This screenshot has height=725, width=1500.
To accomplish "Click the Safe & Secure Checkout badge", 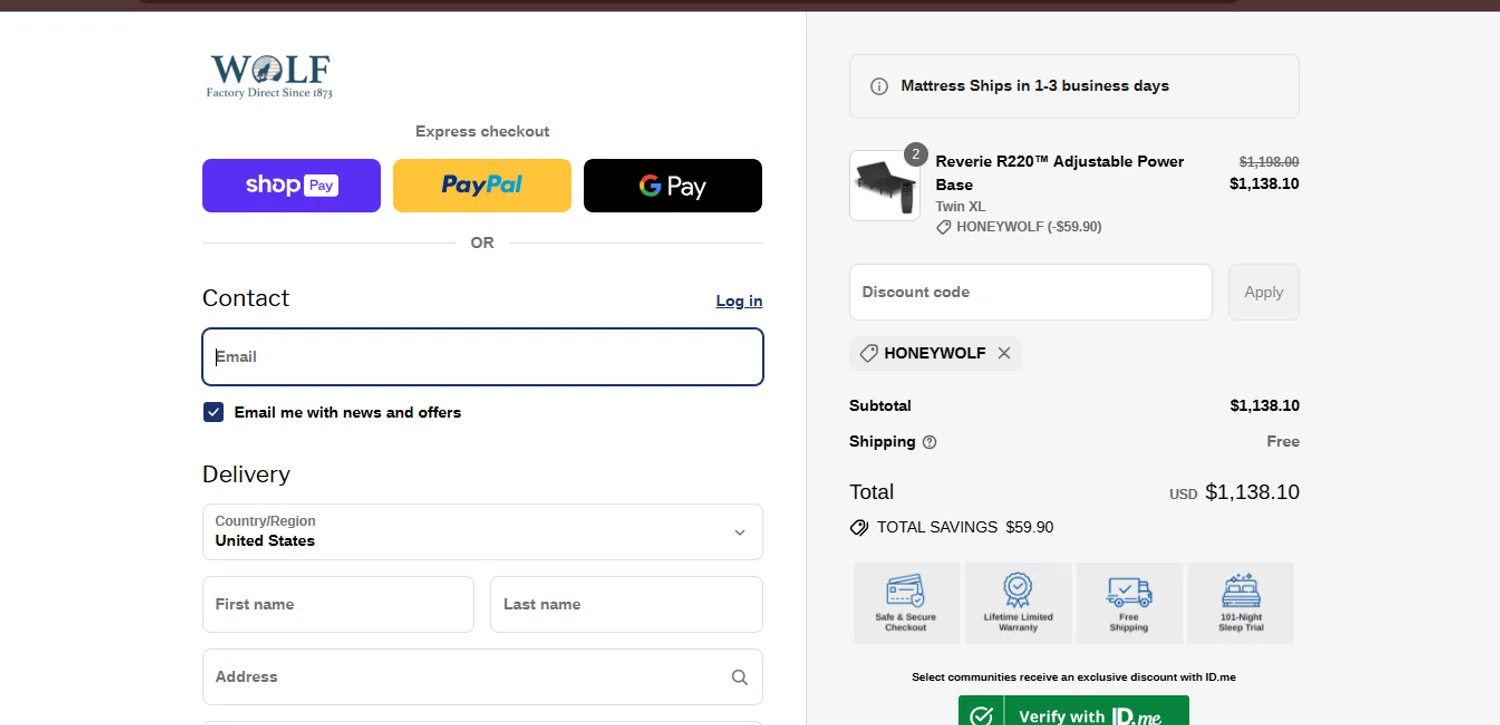I will (906, 603).
